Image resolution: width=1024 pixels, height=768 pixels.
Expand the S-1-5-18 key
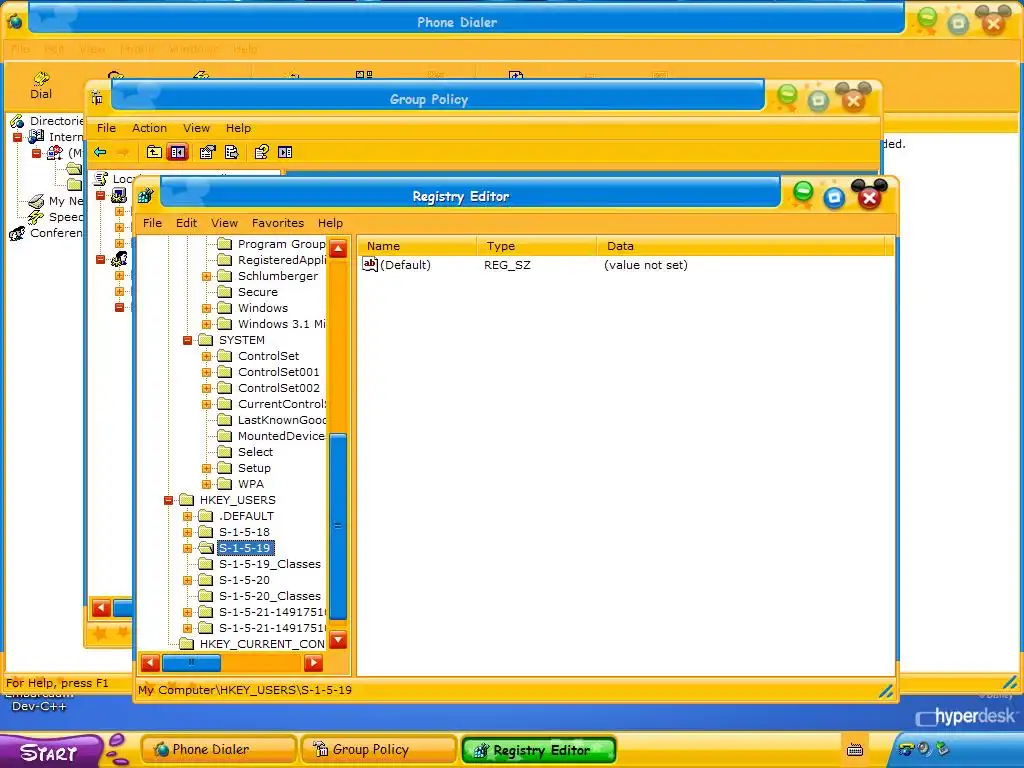(x=187, y=532)
